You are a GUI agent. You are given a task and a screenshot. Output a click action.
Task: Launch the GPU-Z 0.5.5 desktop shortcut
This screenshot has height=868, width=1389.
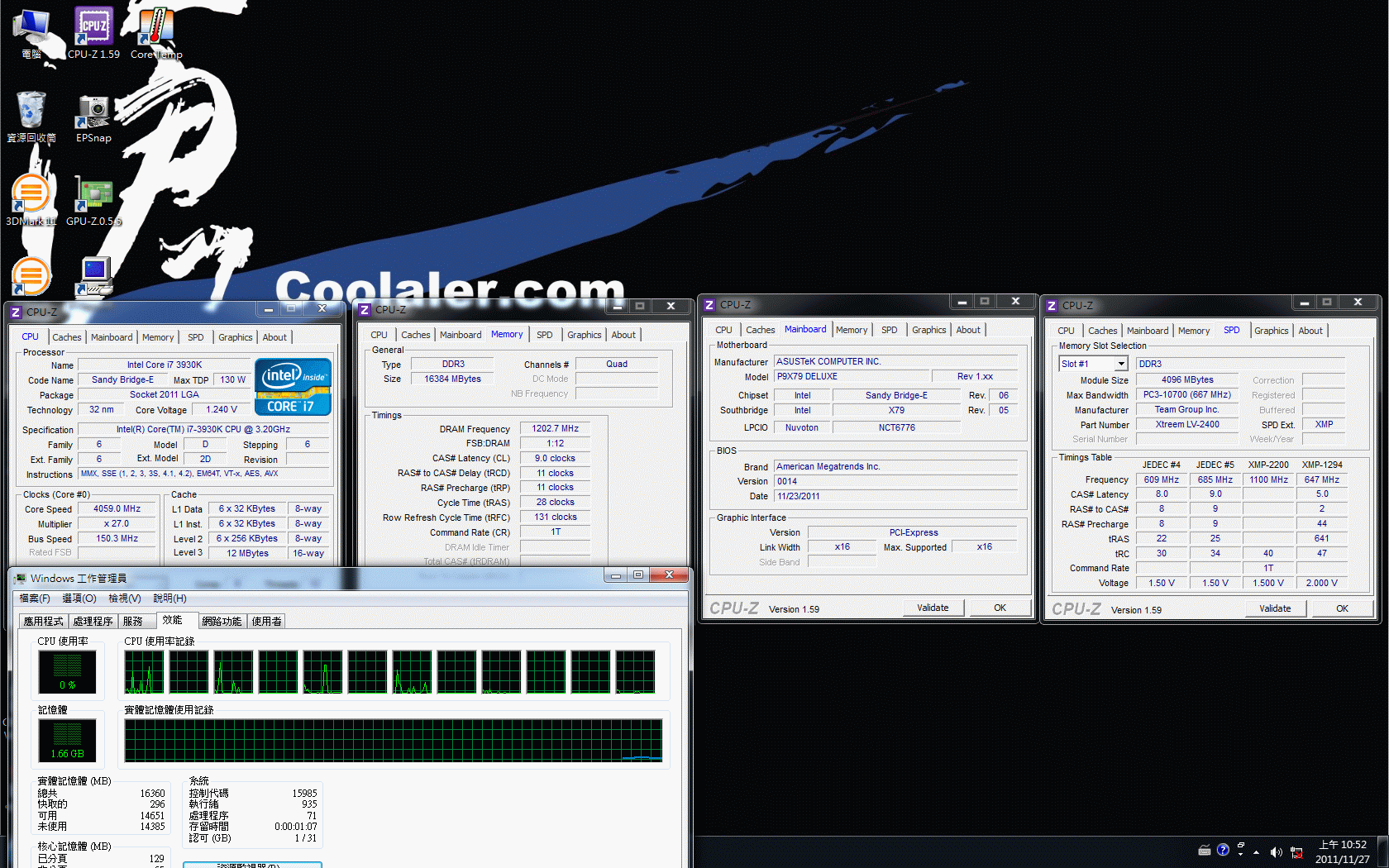coord(93,200)
